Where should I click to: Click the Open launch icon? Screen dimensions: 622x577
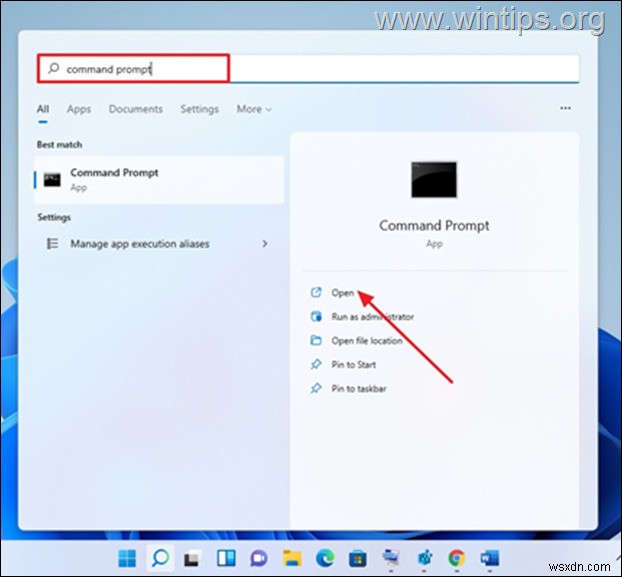pyautogui.click(x=316, y=293)
